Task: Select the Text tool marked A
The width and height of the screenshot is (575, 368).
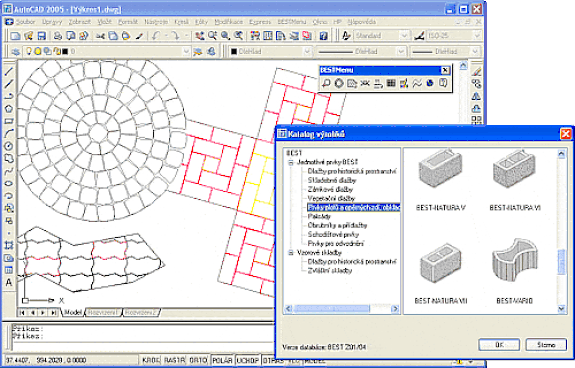Action: 9,282
